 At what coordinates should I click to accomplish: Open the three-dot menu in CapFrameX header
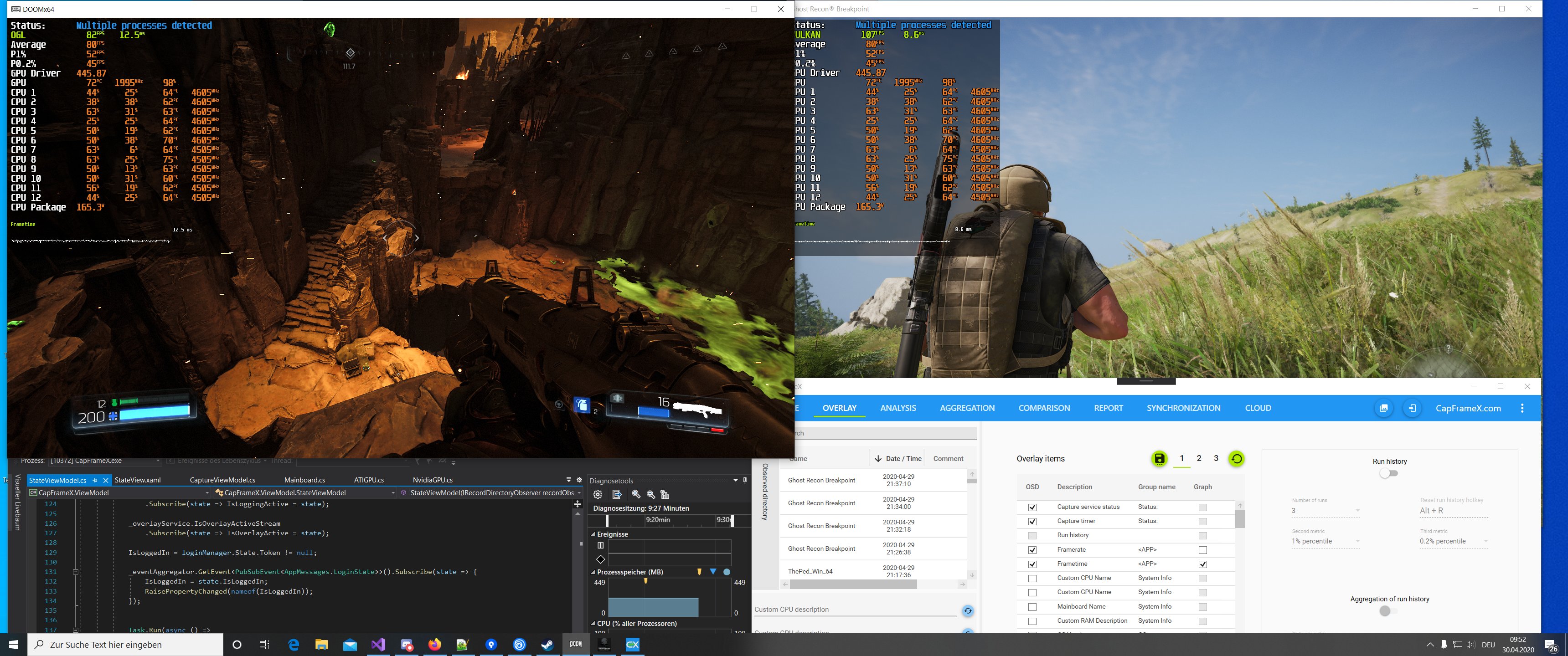pyautogui.click(x=1522, y=408)
